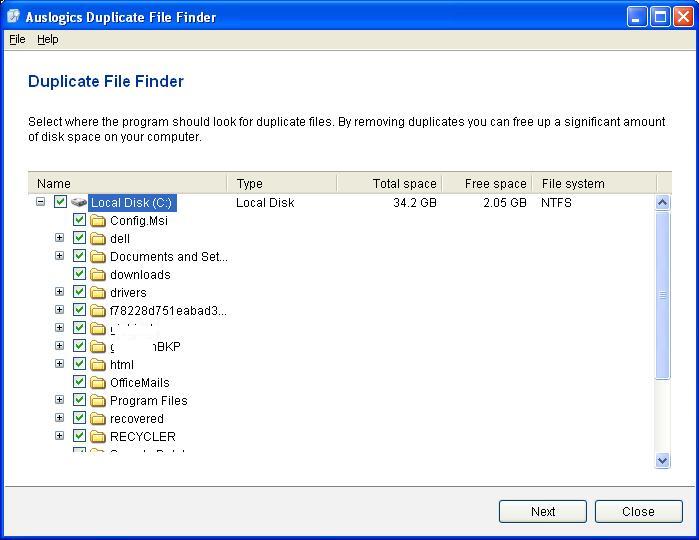Uncheck the Local Disk (C:) checkbox
The image size is (699, 540).
[60, 202]
